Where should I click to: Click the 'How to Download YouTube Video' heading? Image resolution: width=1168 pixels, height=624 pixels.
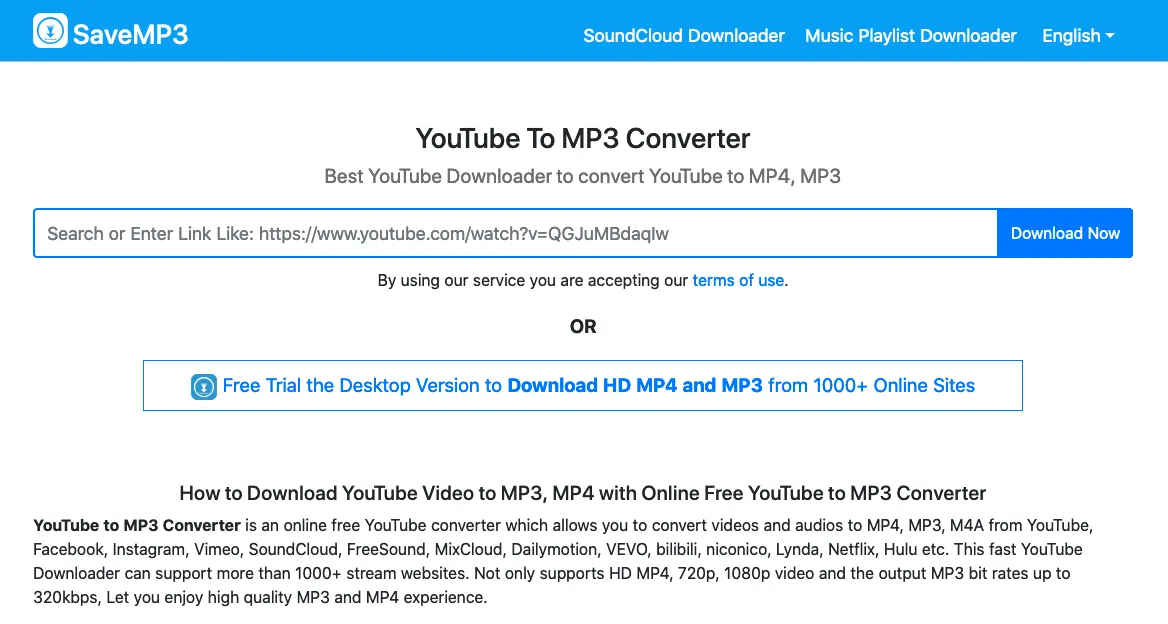(583, 493)
